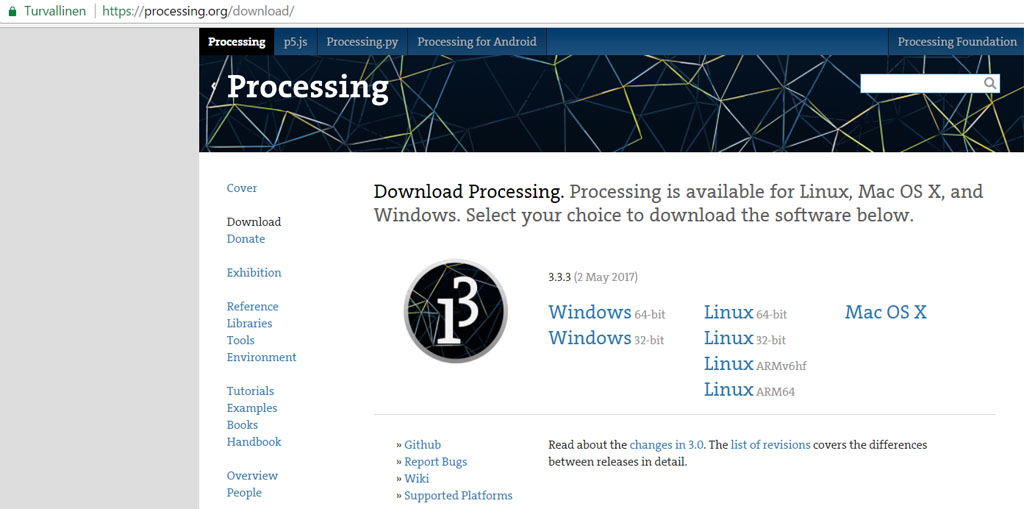Go to Tutorials page

pyautogui.click(x=250, y=391)
